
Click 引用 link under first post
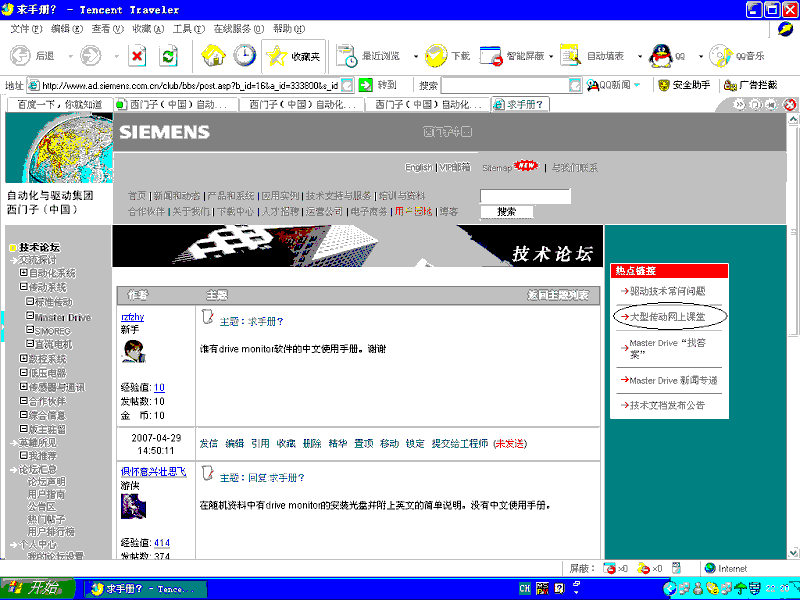pyautogui.click(x=260, y=443)
